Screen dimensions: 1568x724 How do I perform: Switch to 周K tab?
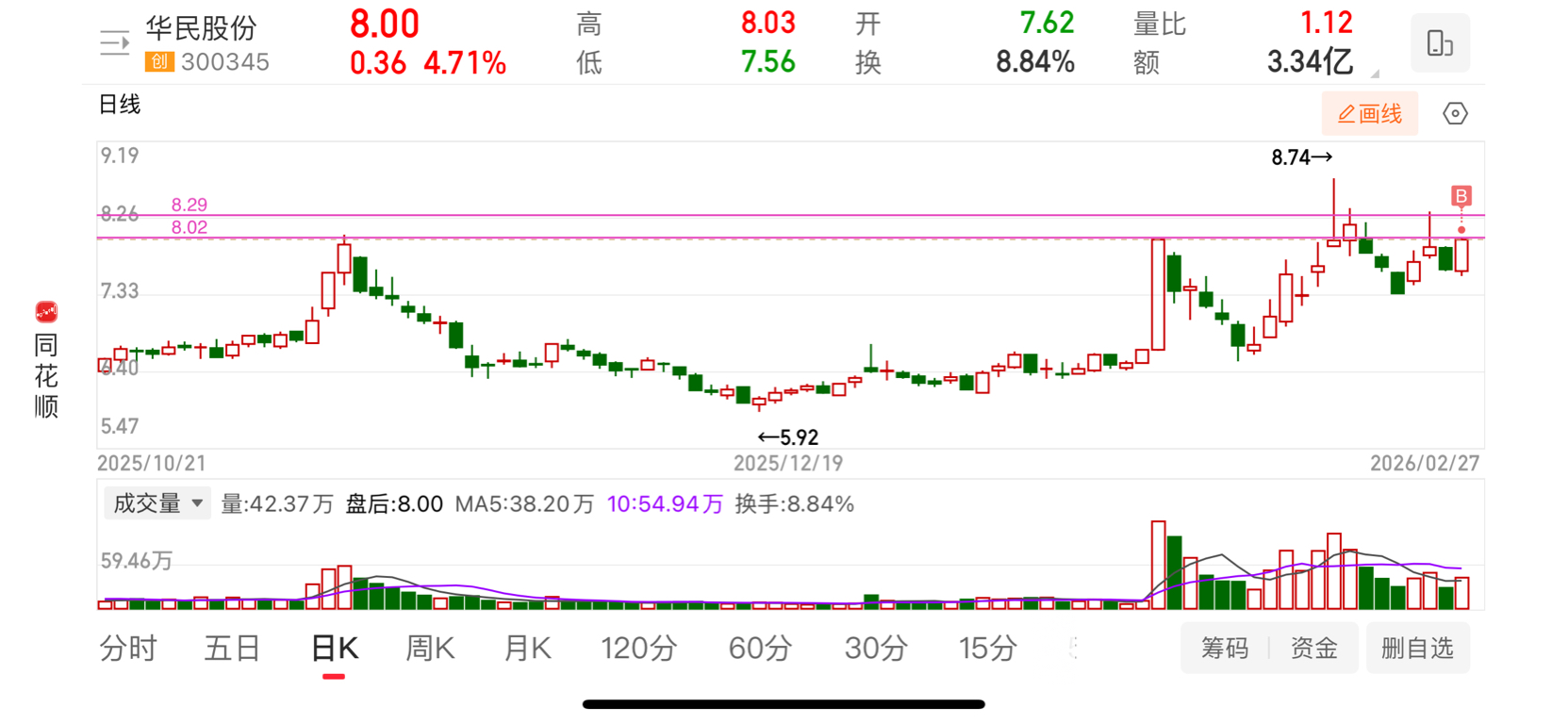430,649
